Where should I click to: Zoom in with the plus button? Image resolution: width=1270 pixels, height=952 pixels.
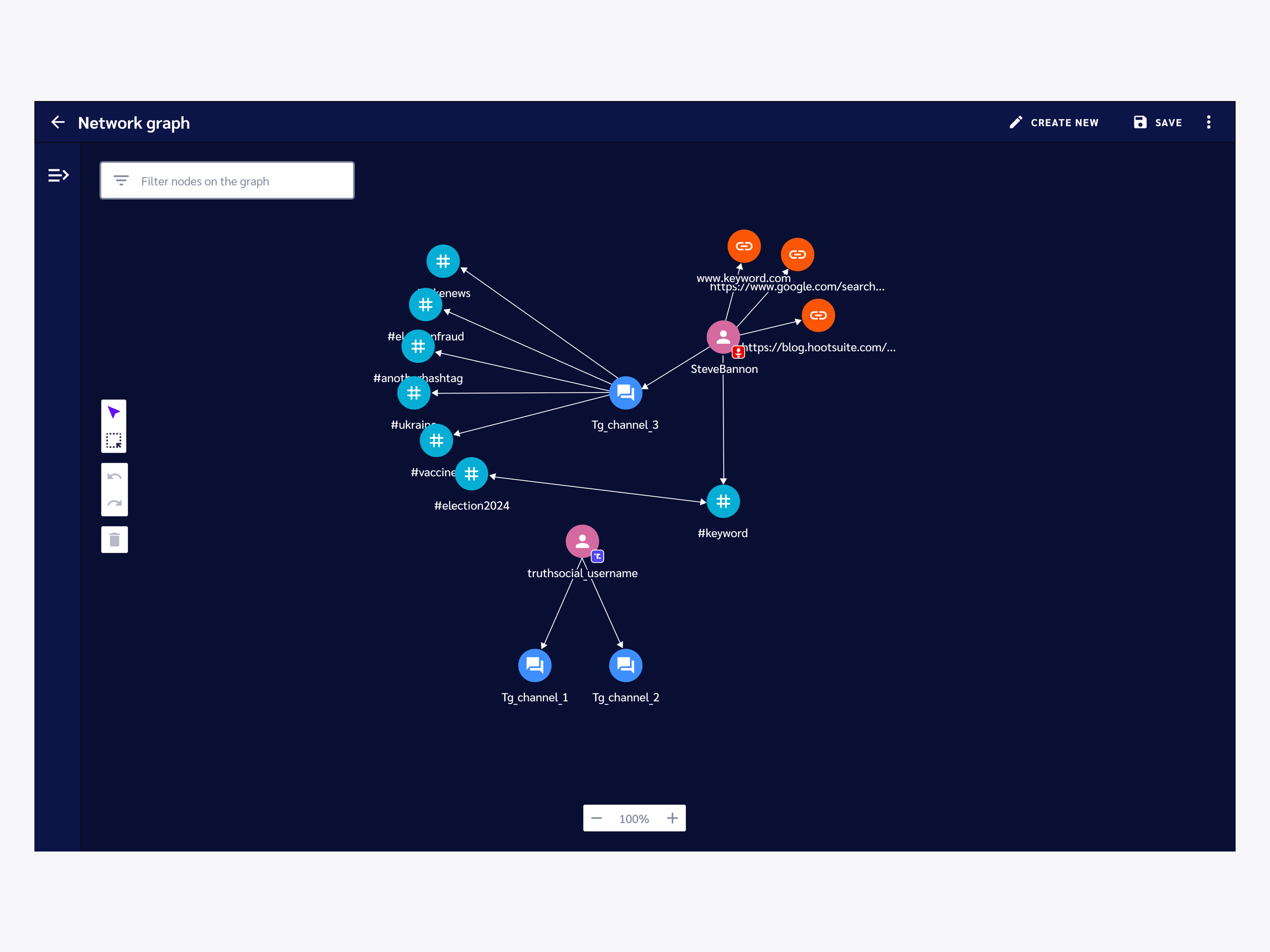[673, 818]
